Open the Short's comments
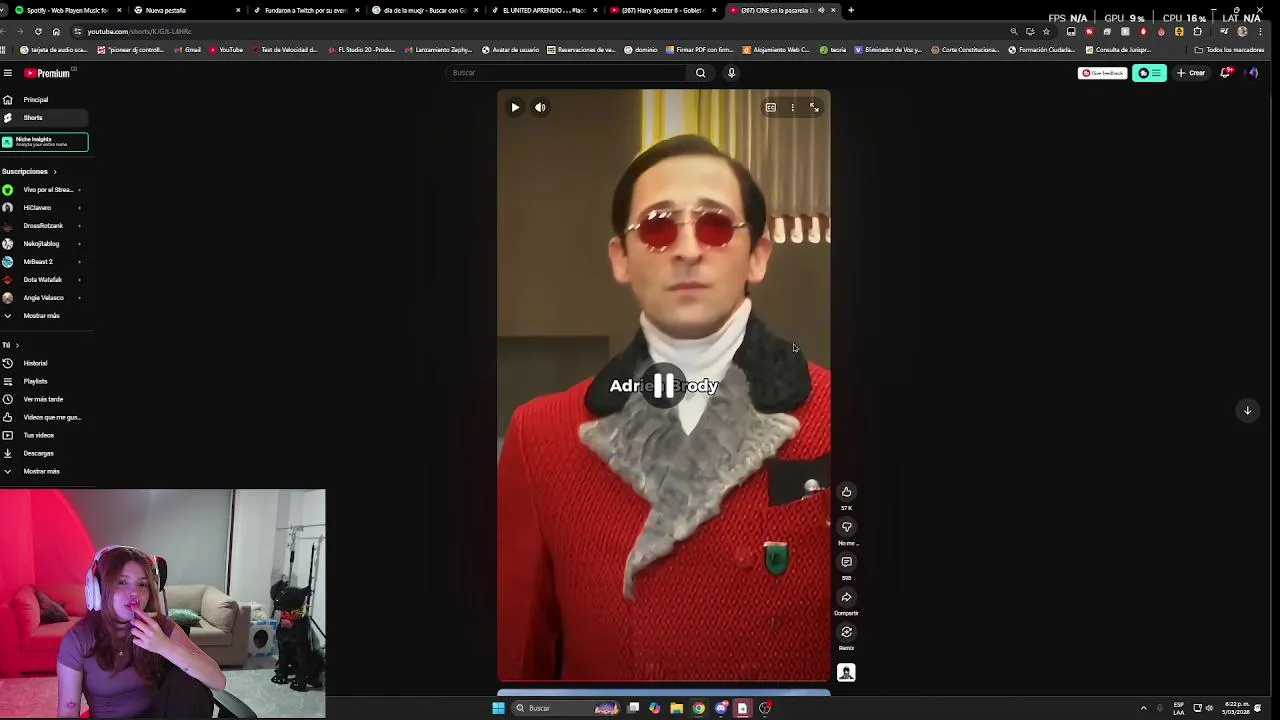 (x=846, y=562)
